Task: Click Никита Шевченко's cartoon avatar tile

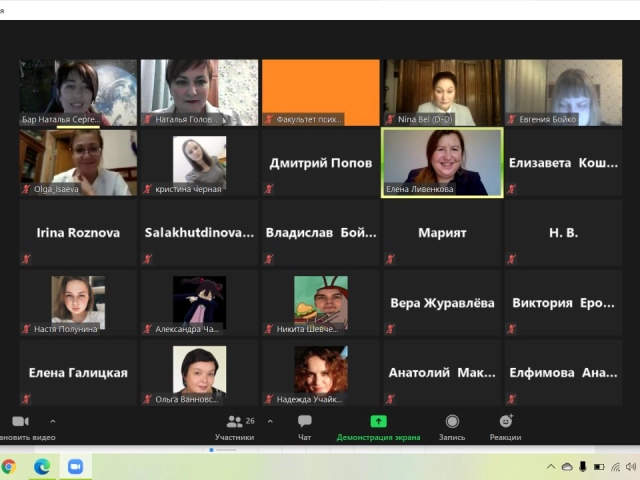Action: point(320,302)
